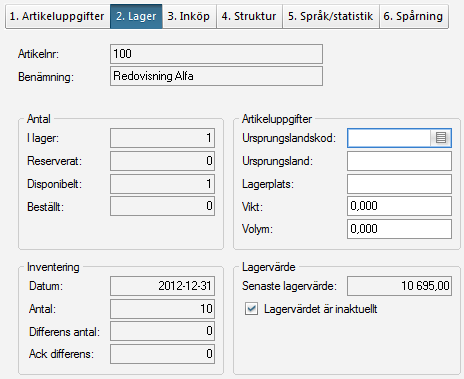Screen dimensions: 464x379
Task: Go to the 4. Struktur tab
Action: pos(249,16)
